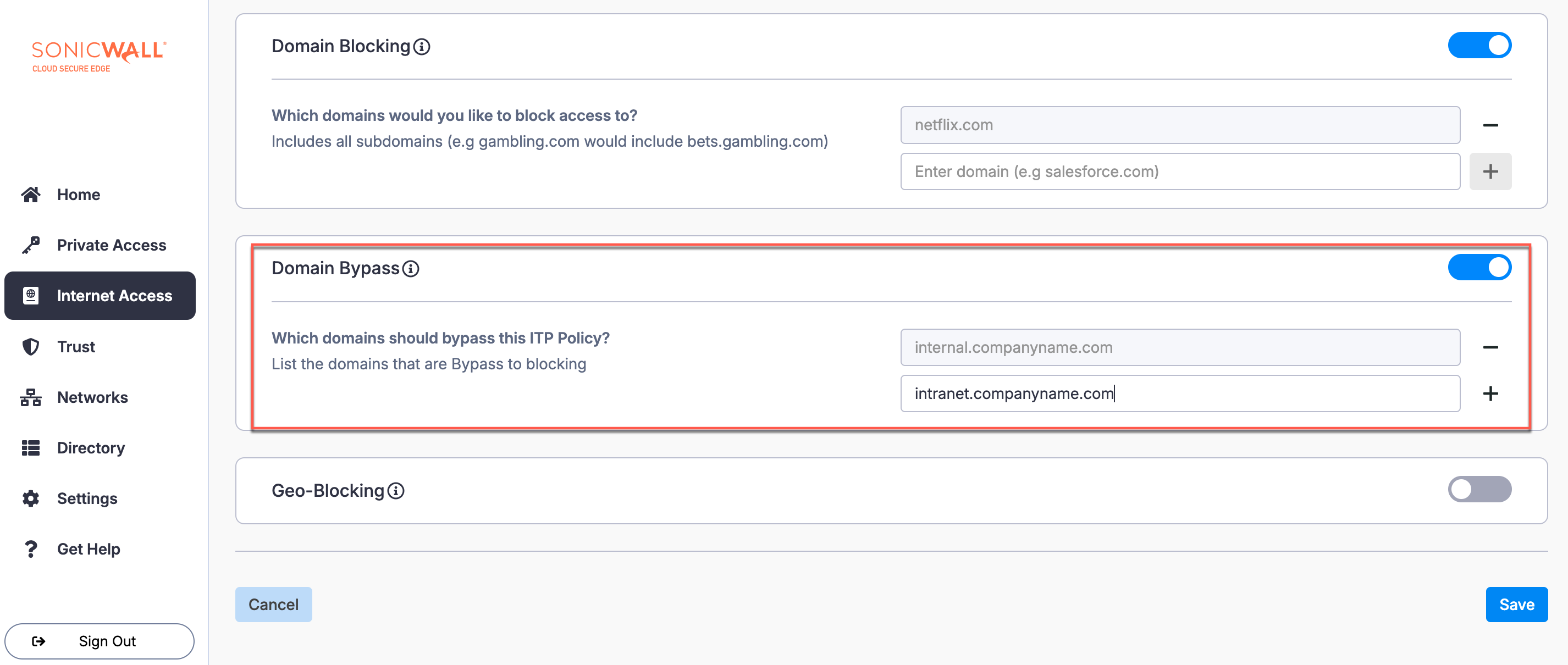Enable the Geo-Blocking toggle
The height and width of the screenshot is (665, 1568).
click(x=1479, y=490)
